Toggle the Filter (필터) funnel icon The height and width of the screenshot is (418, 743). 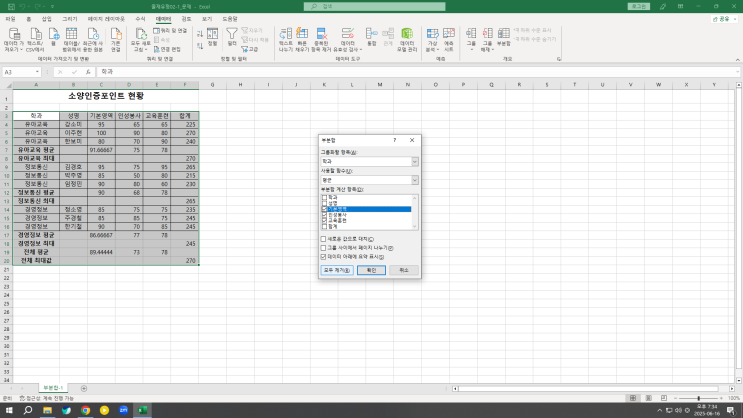click(x=232, y=37)
